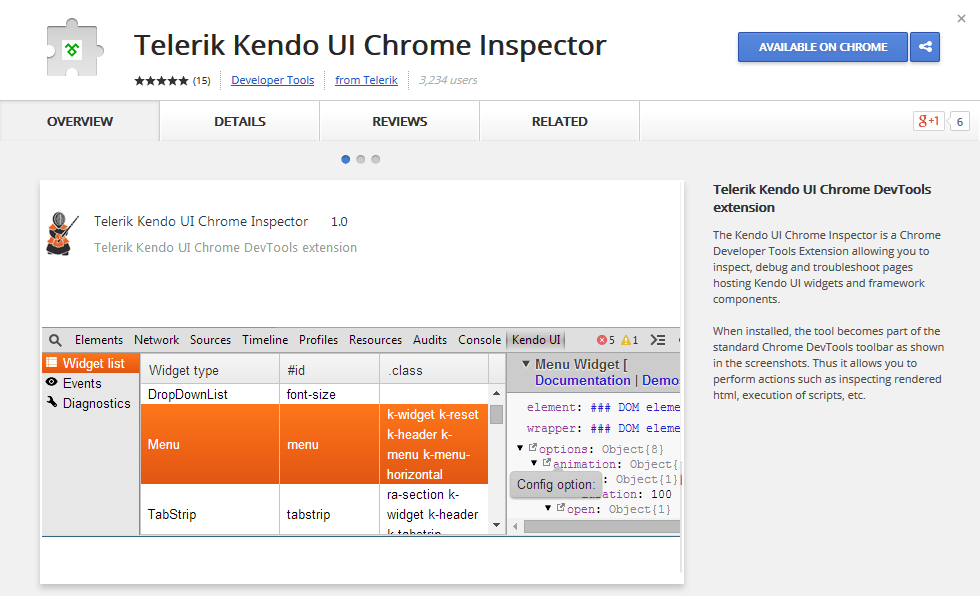The image size is (980, 596).
Task: Open the Developer Tools category link
Action: [272, 80]
